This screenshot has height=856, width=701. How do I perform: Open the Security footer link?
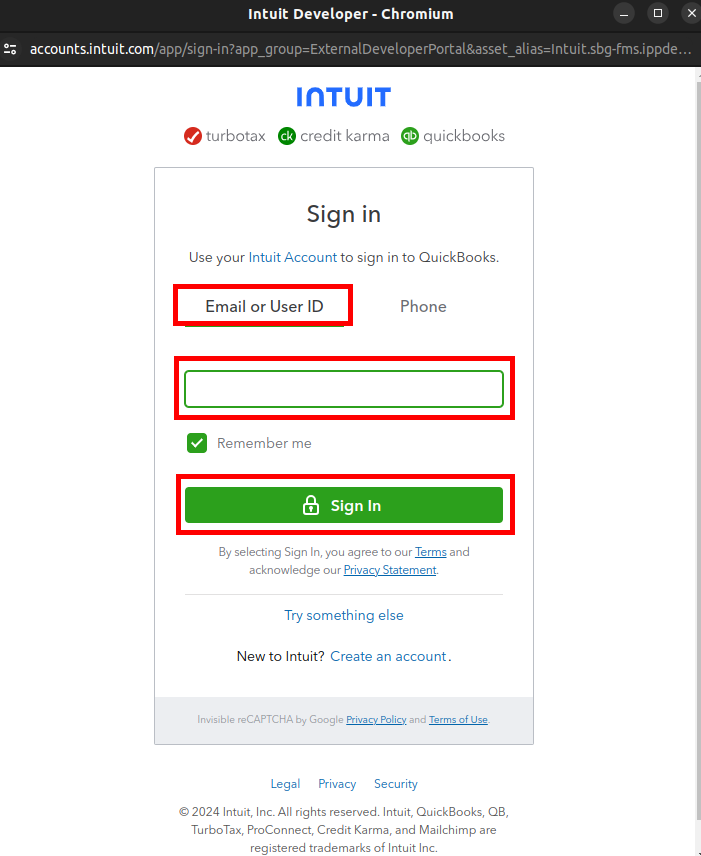396,784
